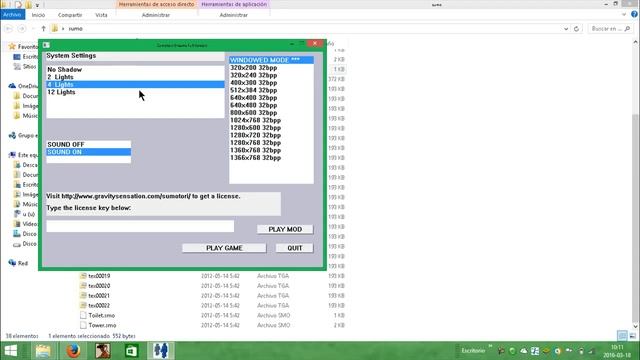Click the license key input field

click(140, 226)
